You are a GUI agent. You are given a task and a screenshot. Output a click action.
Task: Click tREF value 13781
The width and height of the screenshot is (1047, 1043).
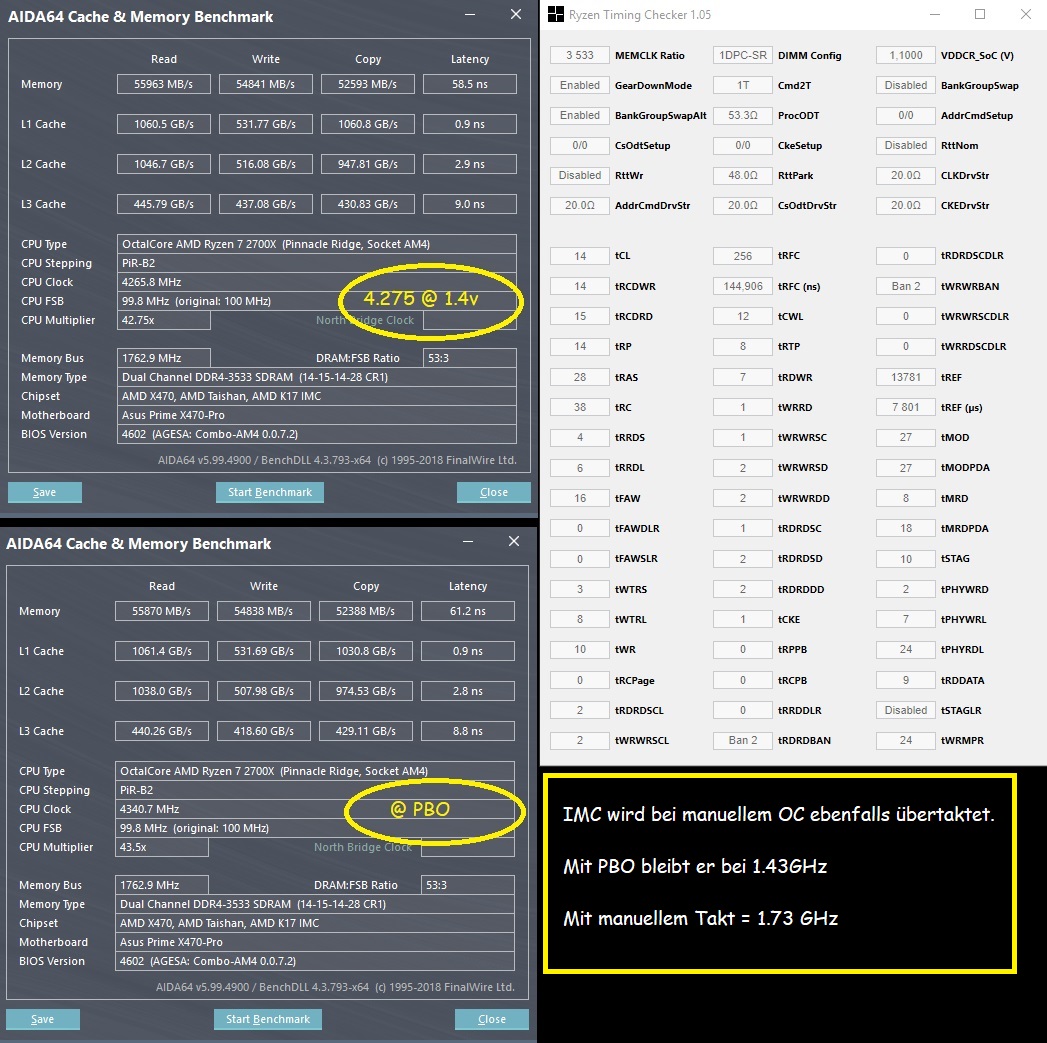(905, 377)
